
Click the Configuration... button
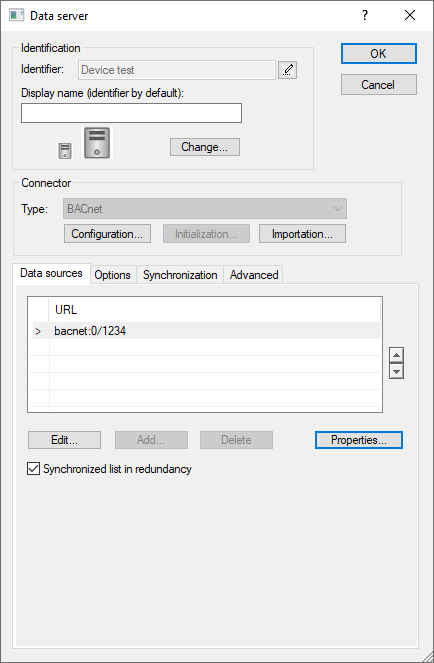pyautogui.click(x=107, y=234)
